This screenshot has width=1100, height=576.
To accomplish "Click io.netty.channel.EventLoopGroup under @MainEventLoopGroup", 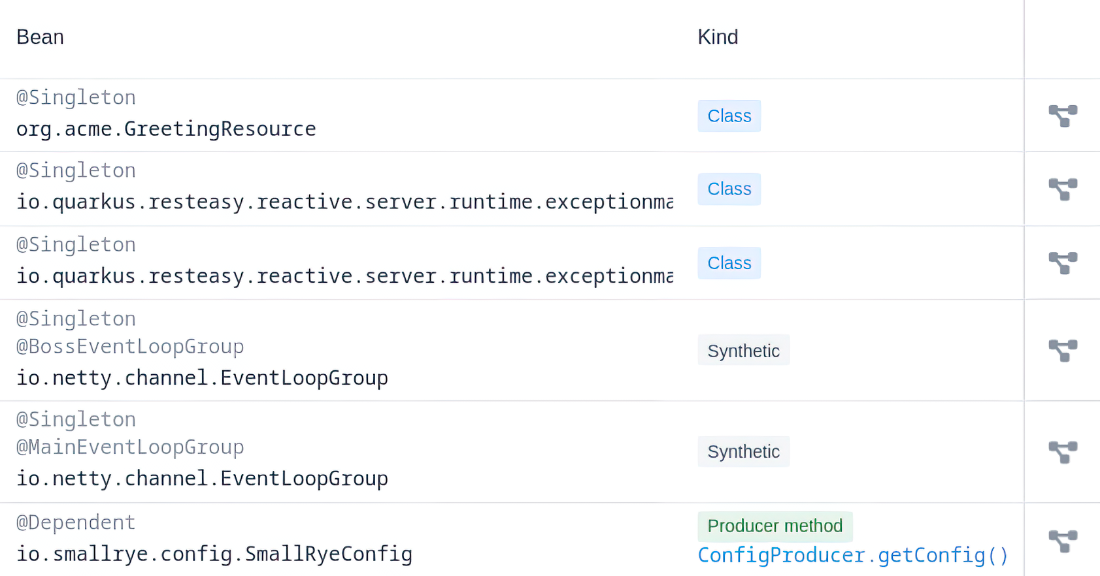I will pyautogui.click(x=202, y=478).
